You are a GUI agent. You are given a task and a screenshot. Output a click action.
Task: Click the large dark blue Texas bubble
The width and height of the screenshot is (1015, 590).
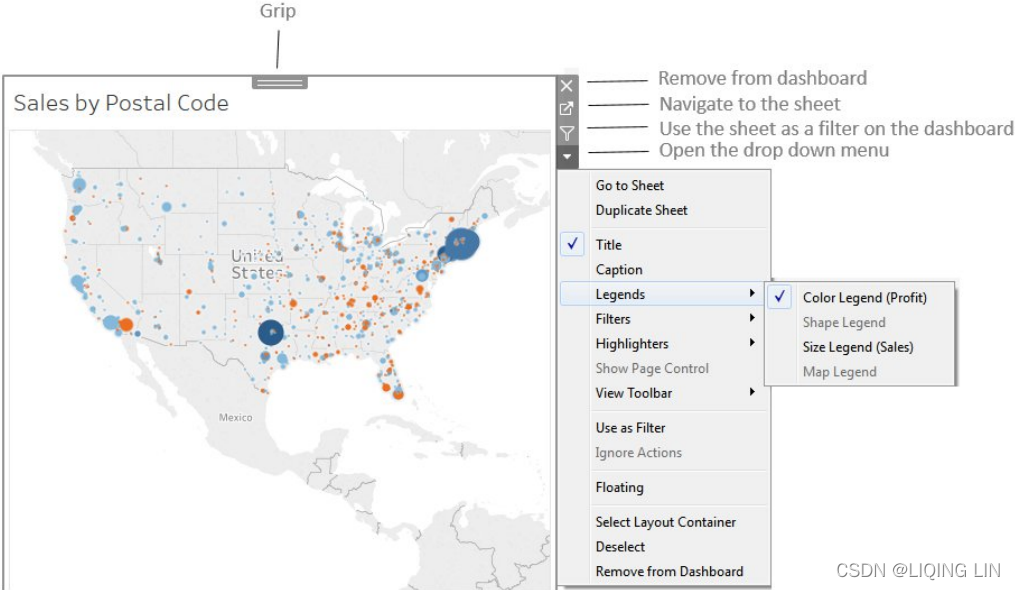[271, 332]
